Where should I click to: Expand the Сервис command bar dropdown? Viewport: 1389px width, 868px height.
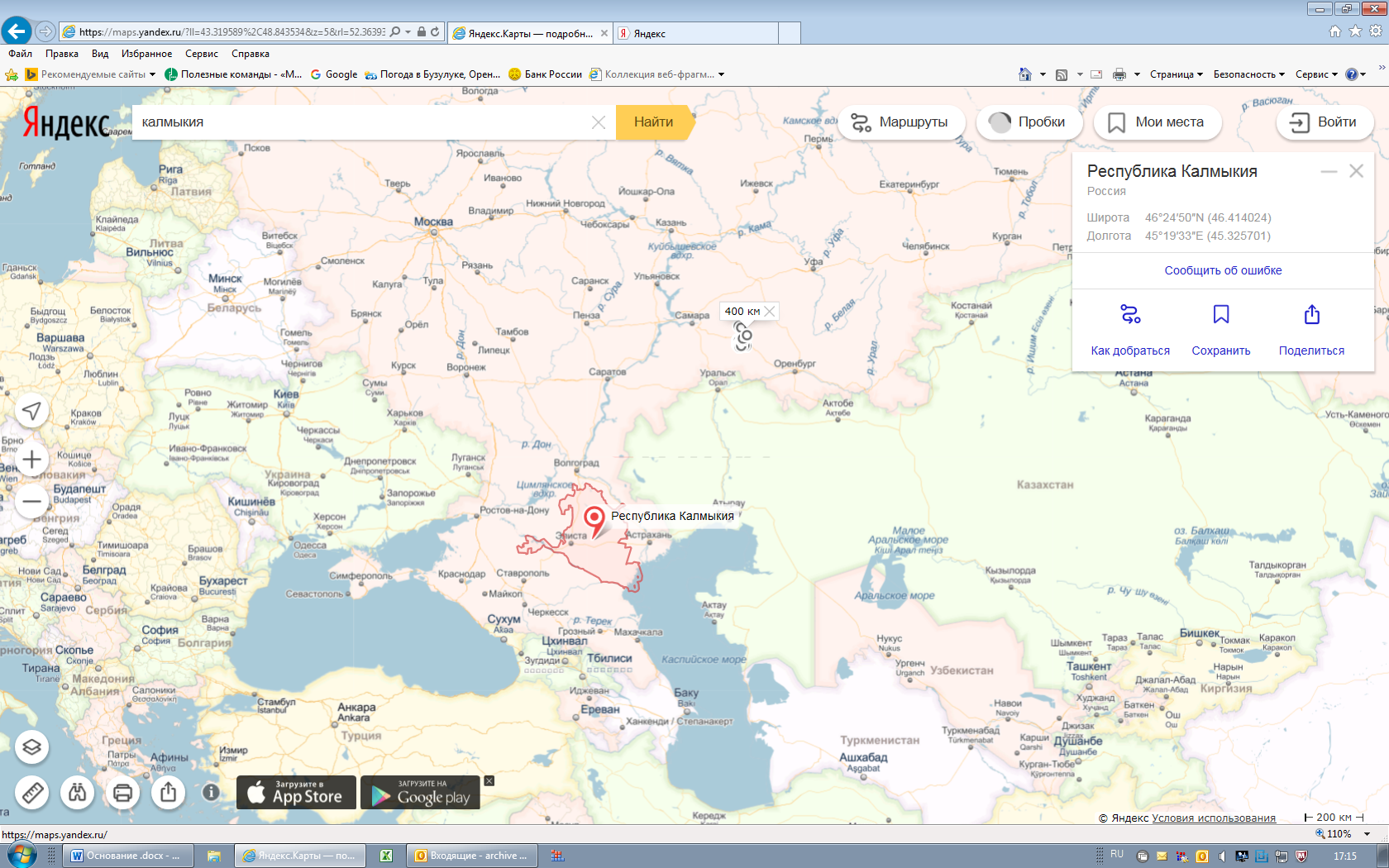tap(1316, 74)
